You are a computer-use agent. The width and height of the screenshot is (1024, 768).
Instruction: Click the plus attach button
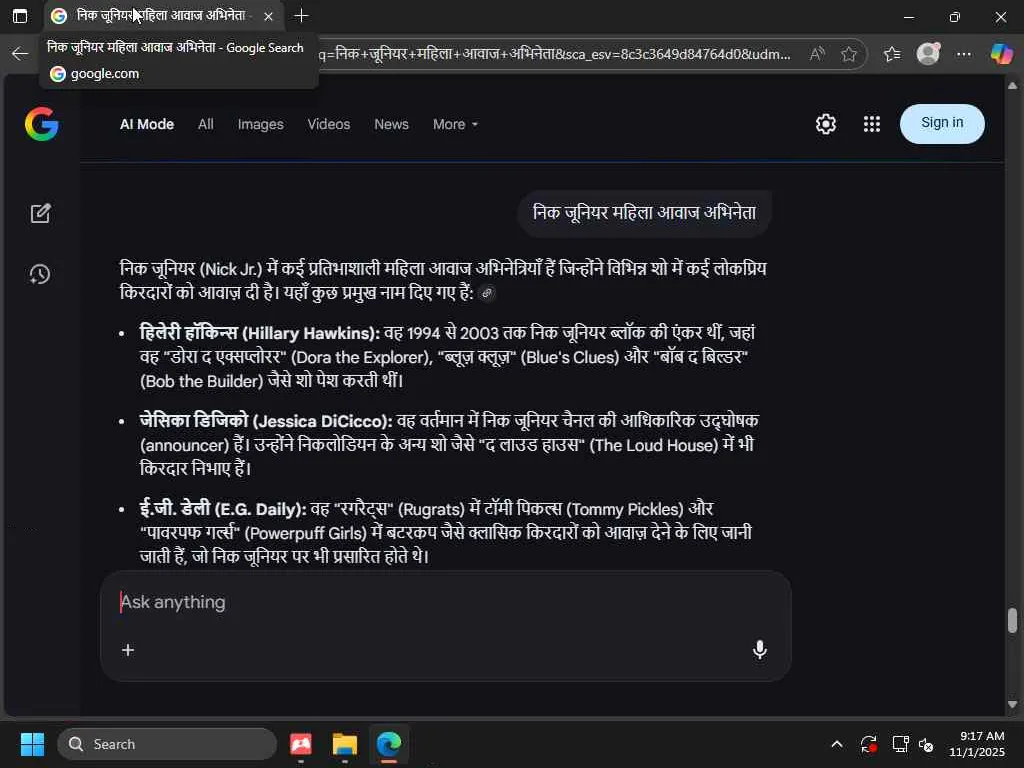coord(128,650)
